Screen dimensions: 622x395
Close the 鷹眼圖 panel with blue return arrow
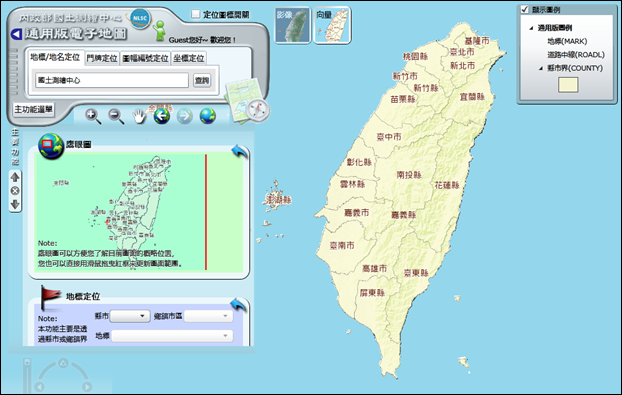(240, 151)
